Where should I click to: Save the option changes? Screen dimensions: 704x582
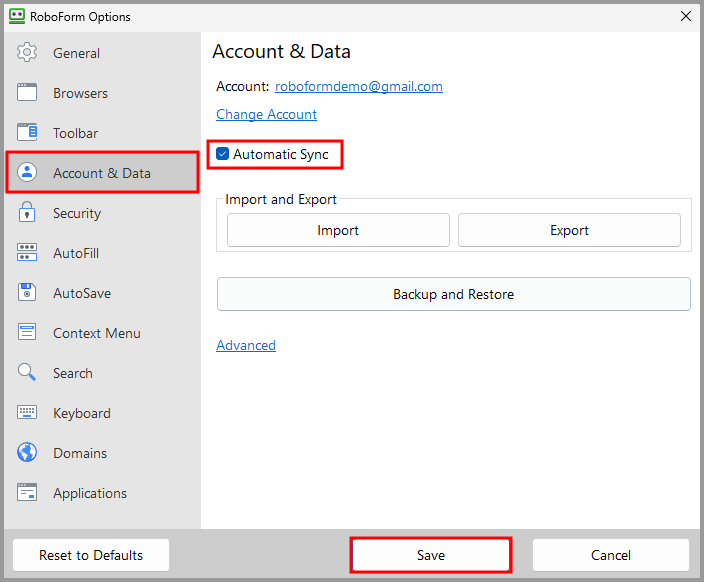[x=431, y=555]
